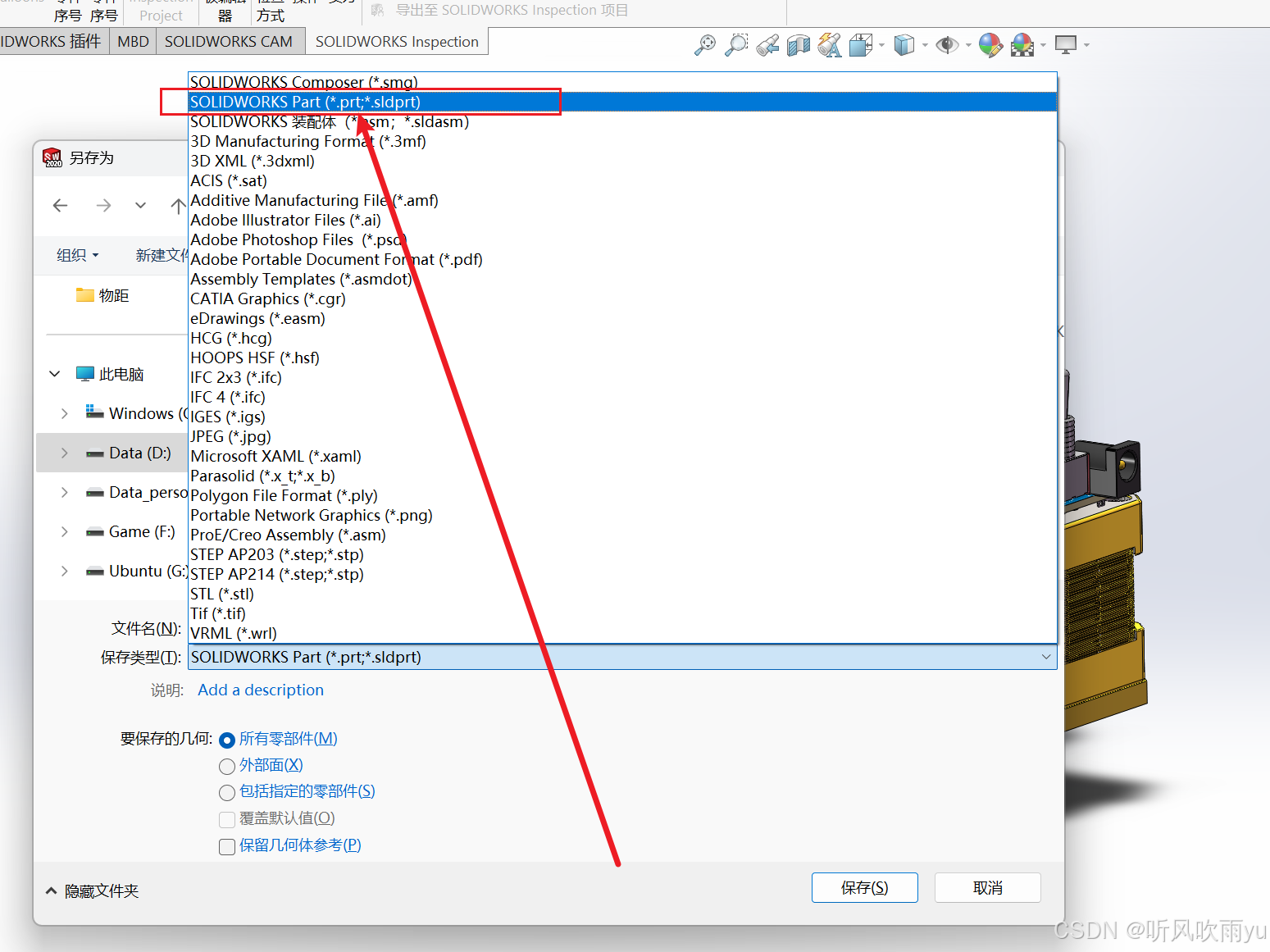This screenshot has height=952, width=1270.
Task: Click the View Settings monitor icon
Action: pyautogui.click(x=1066, y=45)
